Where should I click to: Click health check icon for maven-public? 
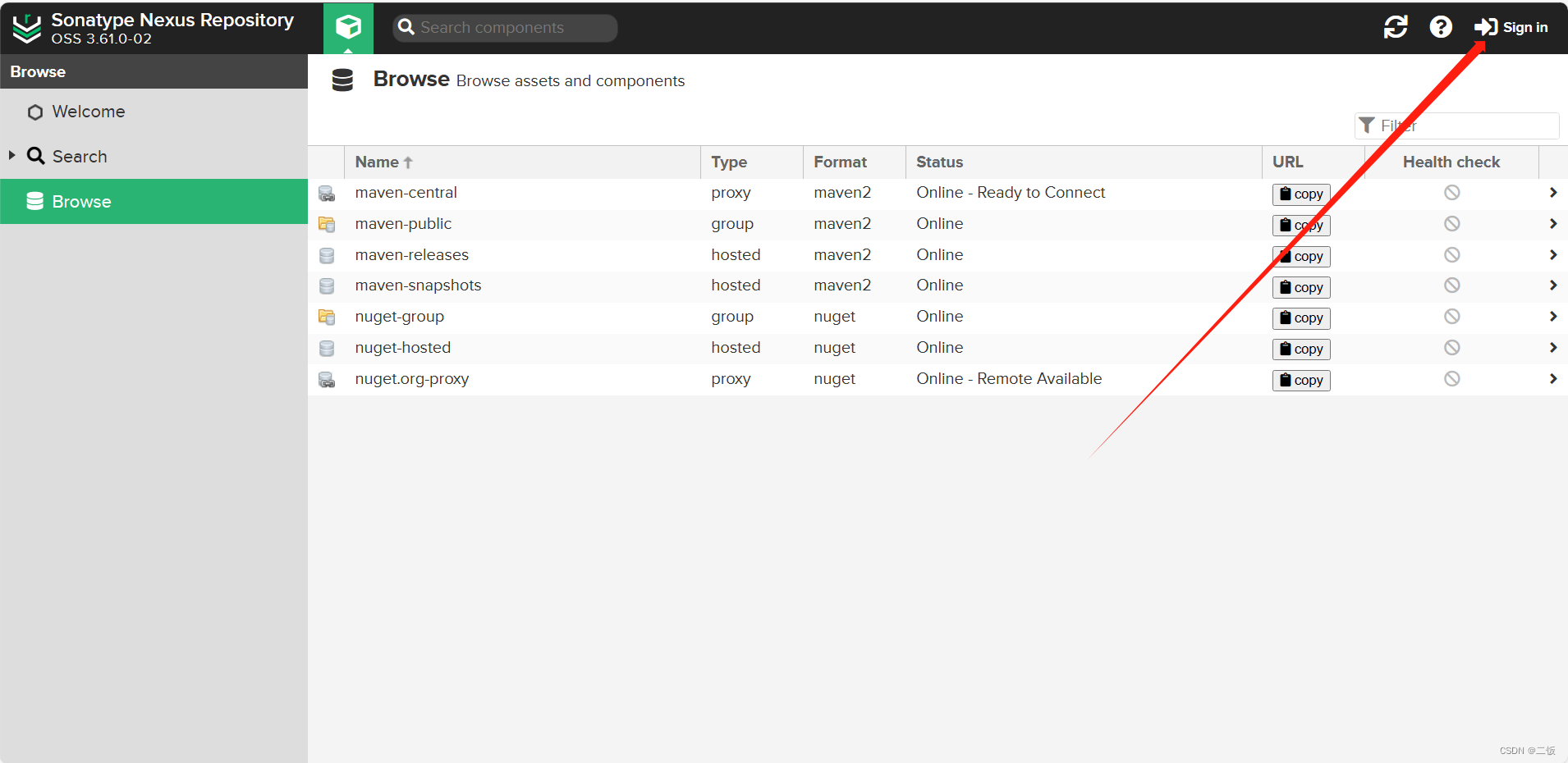(1452, 223)
